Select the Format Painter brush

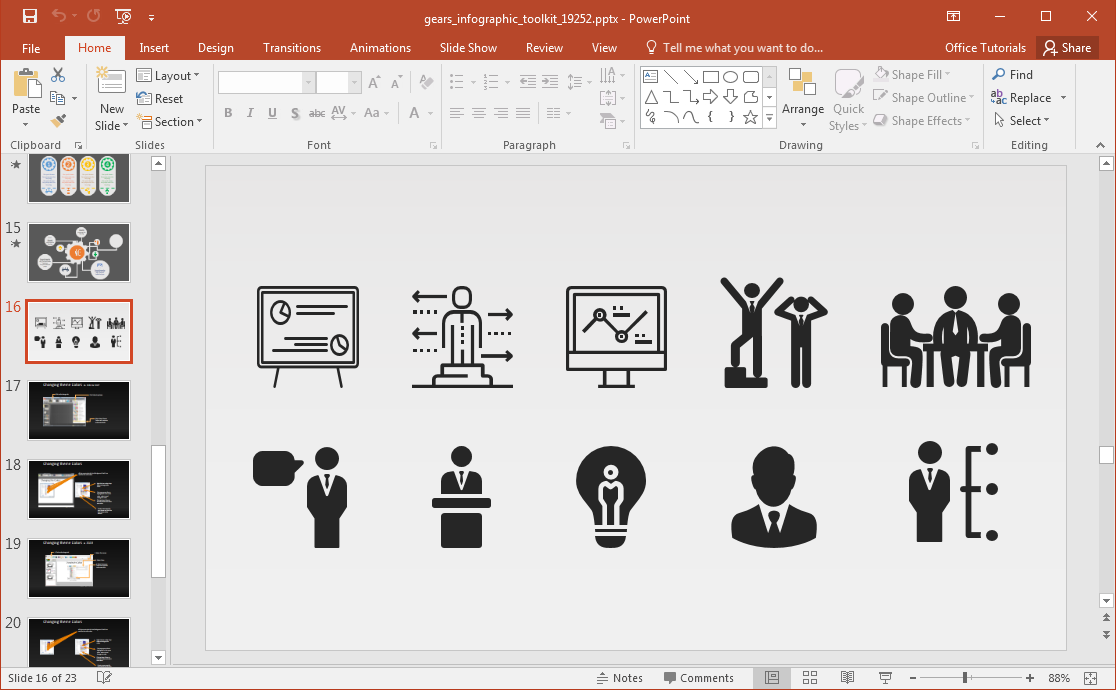[x=58, y=121]
